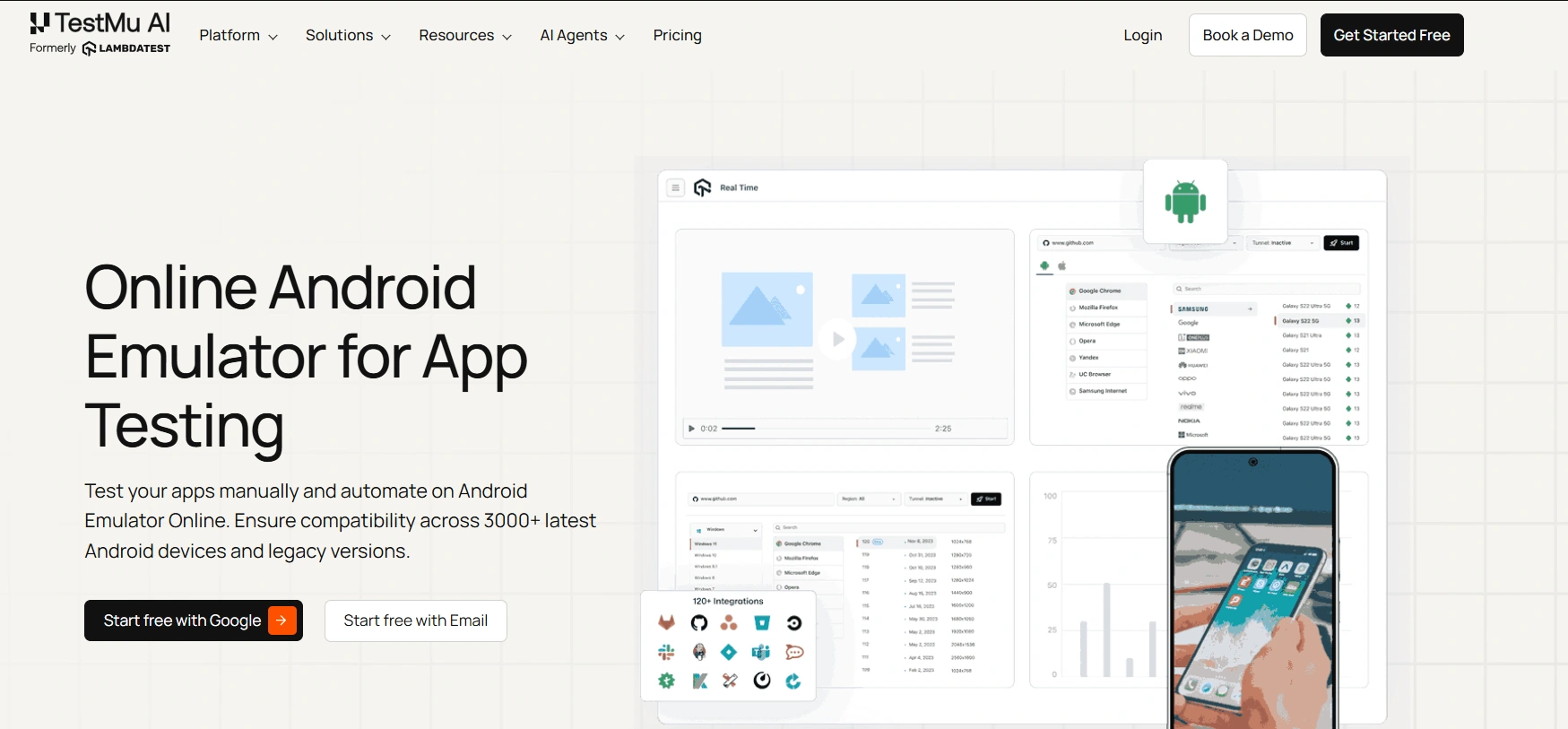The height and width of the screenshot is (729, 1568).
Task: Click the black gauge integration icon
Action: pos(762,681)
